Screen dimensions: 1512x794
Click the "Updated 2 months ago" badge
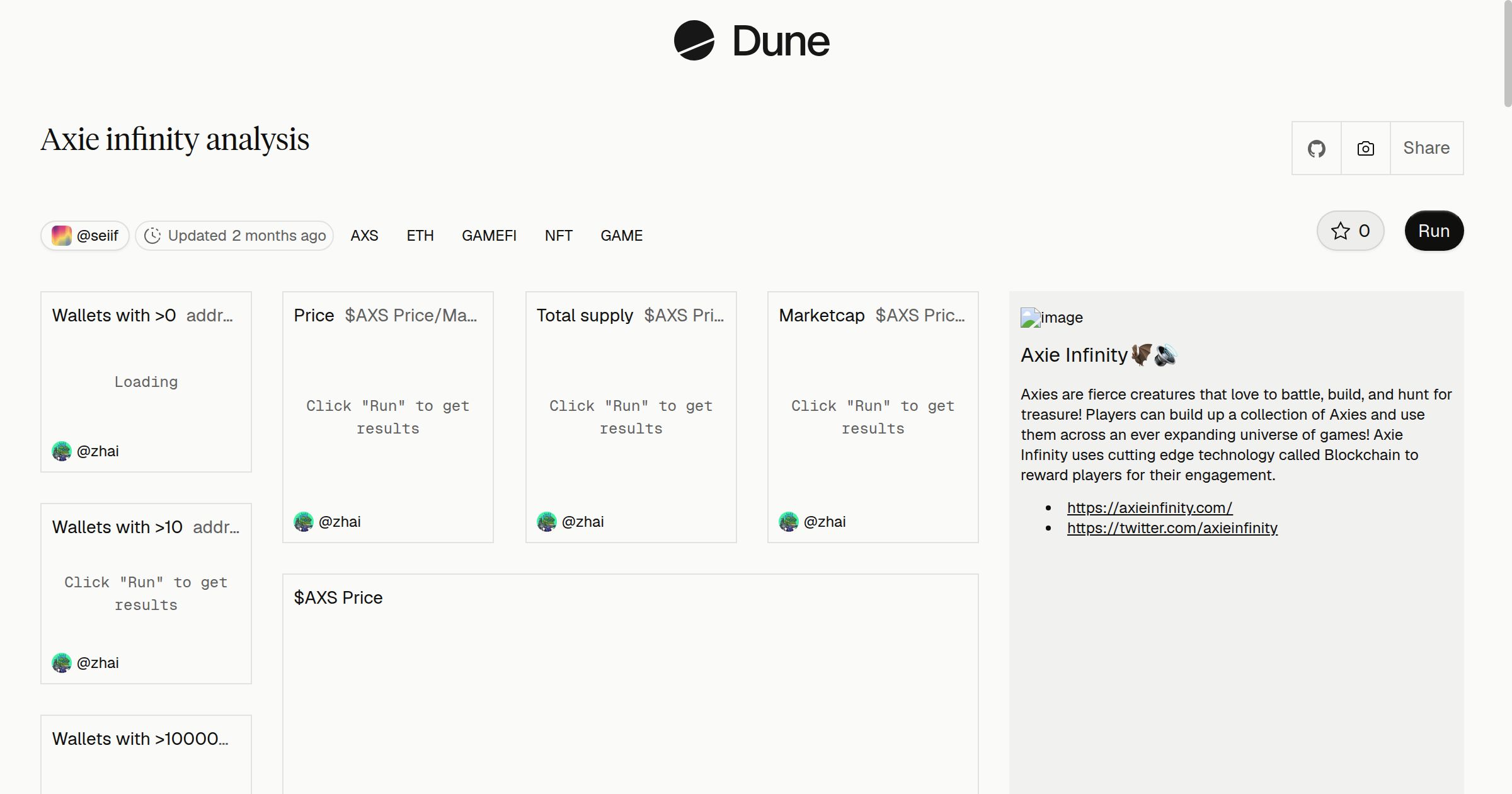[x=234, y=236]
